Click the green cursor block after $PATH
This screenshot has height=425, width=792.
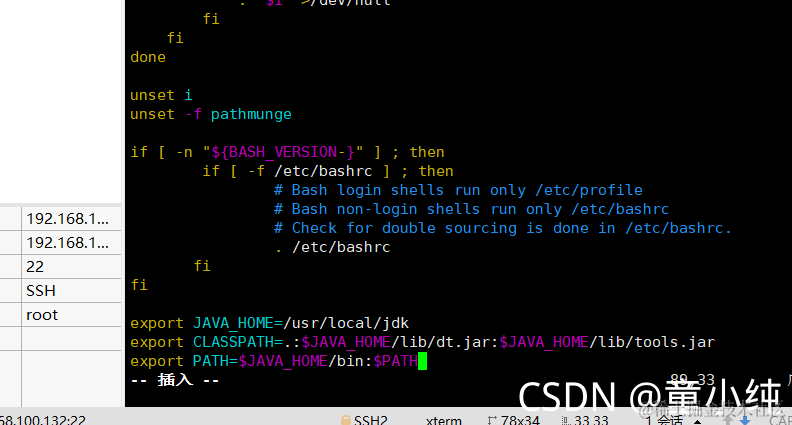[x=423, y=361]
